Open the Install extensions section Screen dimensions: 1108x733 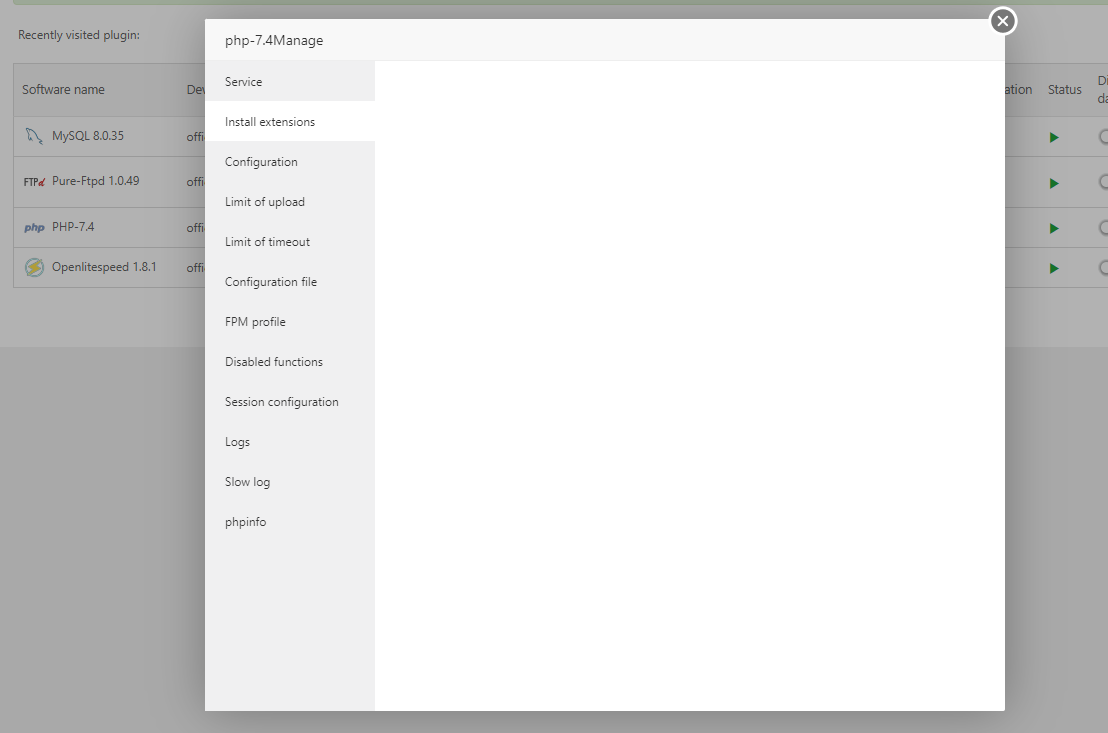(270, 121)
